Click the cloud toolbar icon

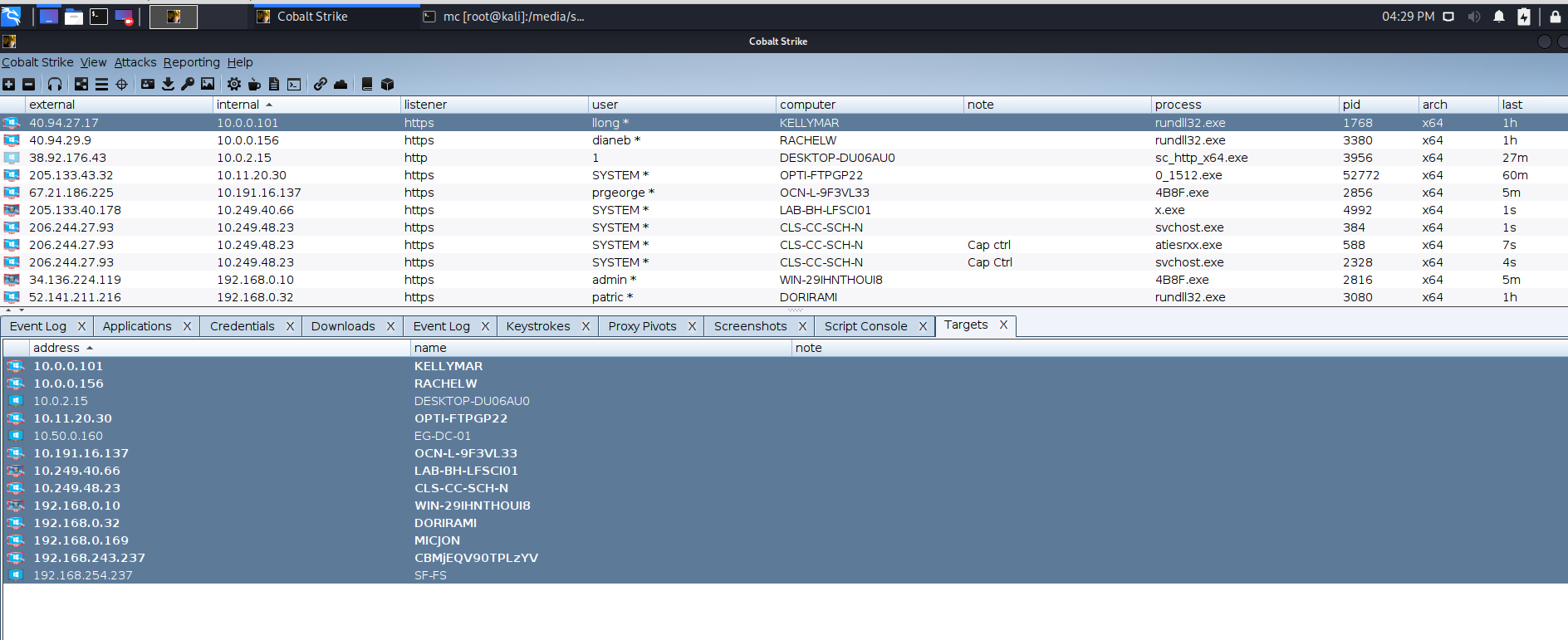pyautogui.click(x=341, y=84)
